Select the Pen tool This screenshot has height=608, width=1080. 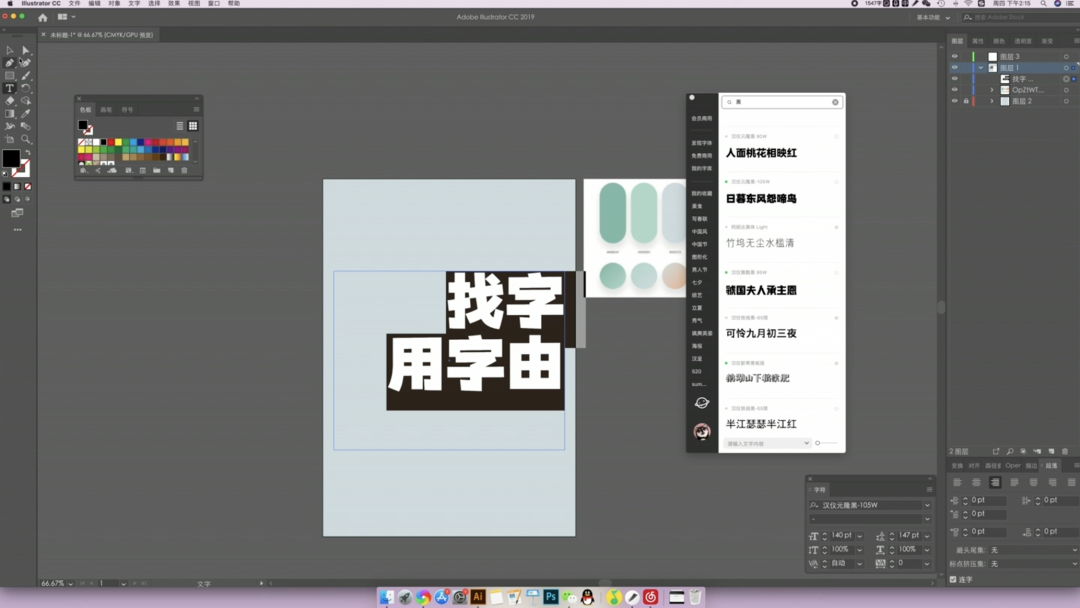[10, 62]
